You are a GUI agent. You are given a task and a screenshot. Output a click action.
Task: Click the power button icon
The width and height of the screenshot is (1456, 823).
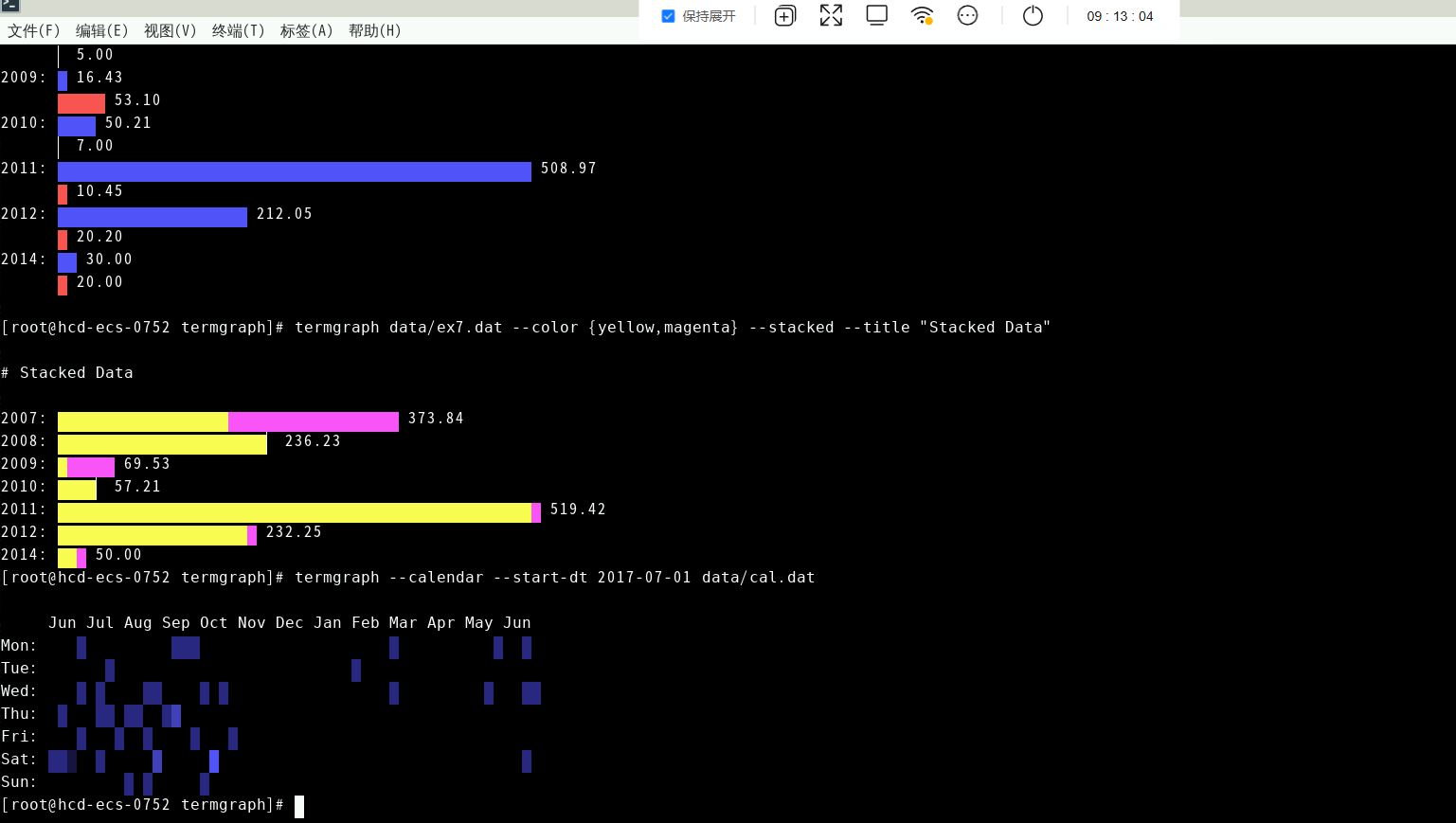(1033, 16)
